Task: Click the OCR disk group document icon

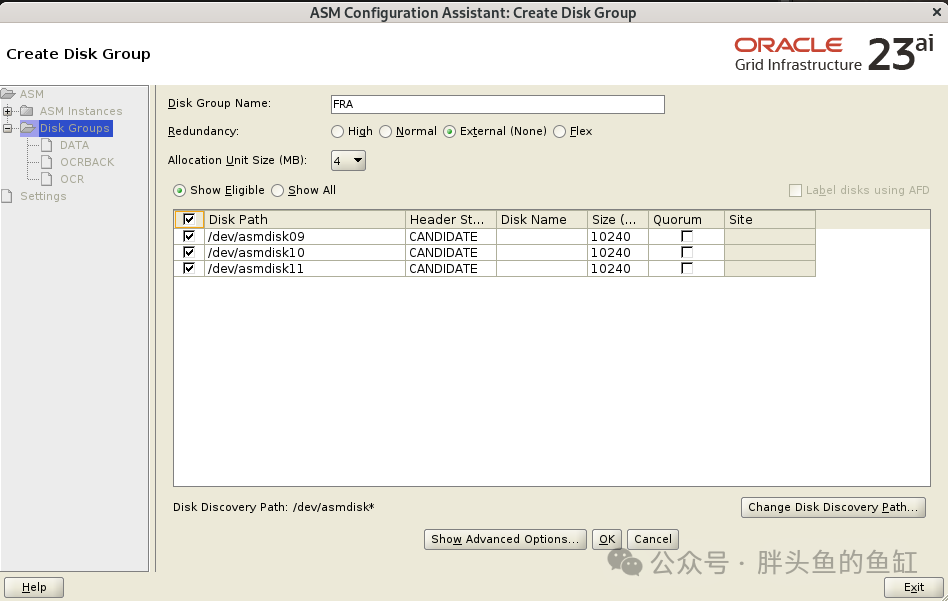Action: click(x=47, y=179)
